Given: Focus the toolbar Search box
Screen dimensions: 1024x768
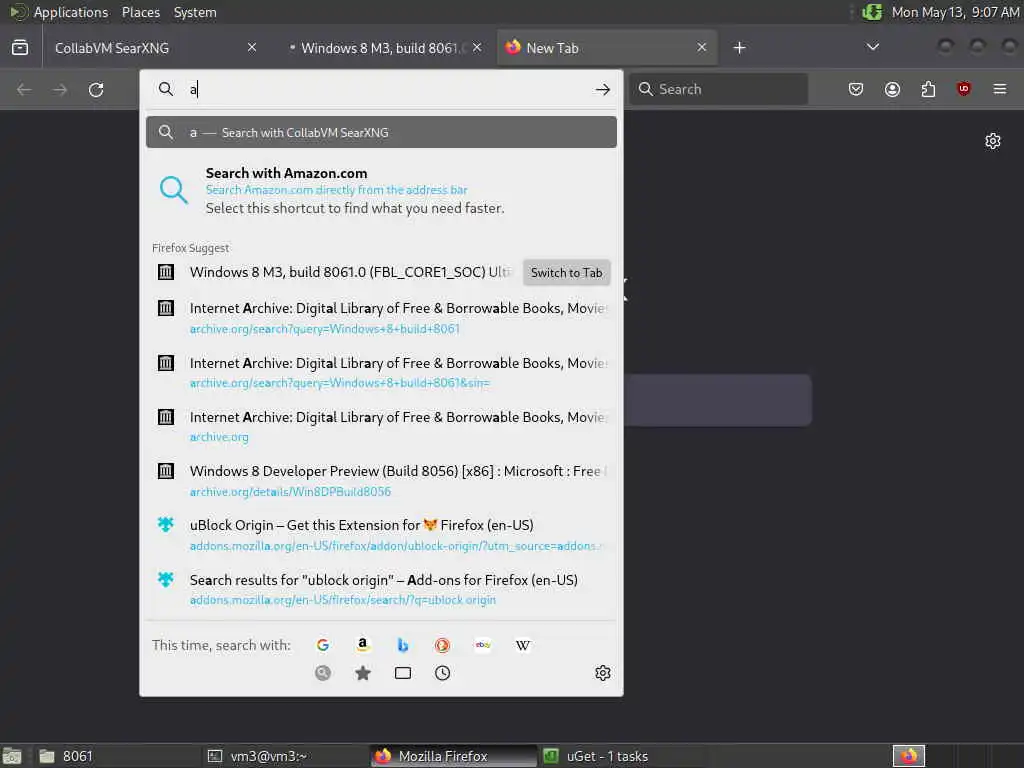Looking at the screenshot, I should (x=718, y=89).
